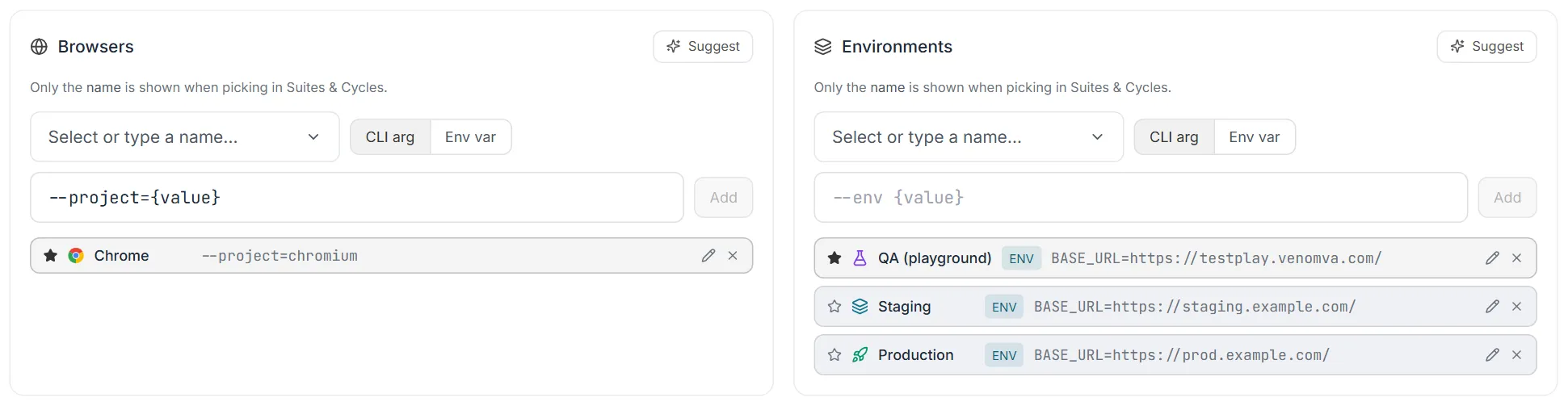This screenshot has width=1568, height=406.
Task: Remove the Chrome browser entry
Action: click(733, 256)
